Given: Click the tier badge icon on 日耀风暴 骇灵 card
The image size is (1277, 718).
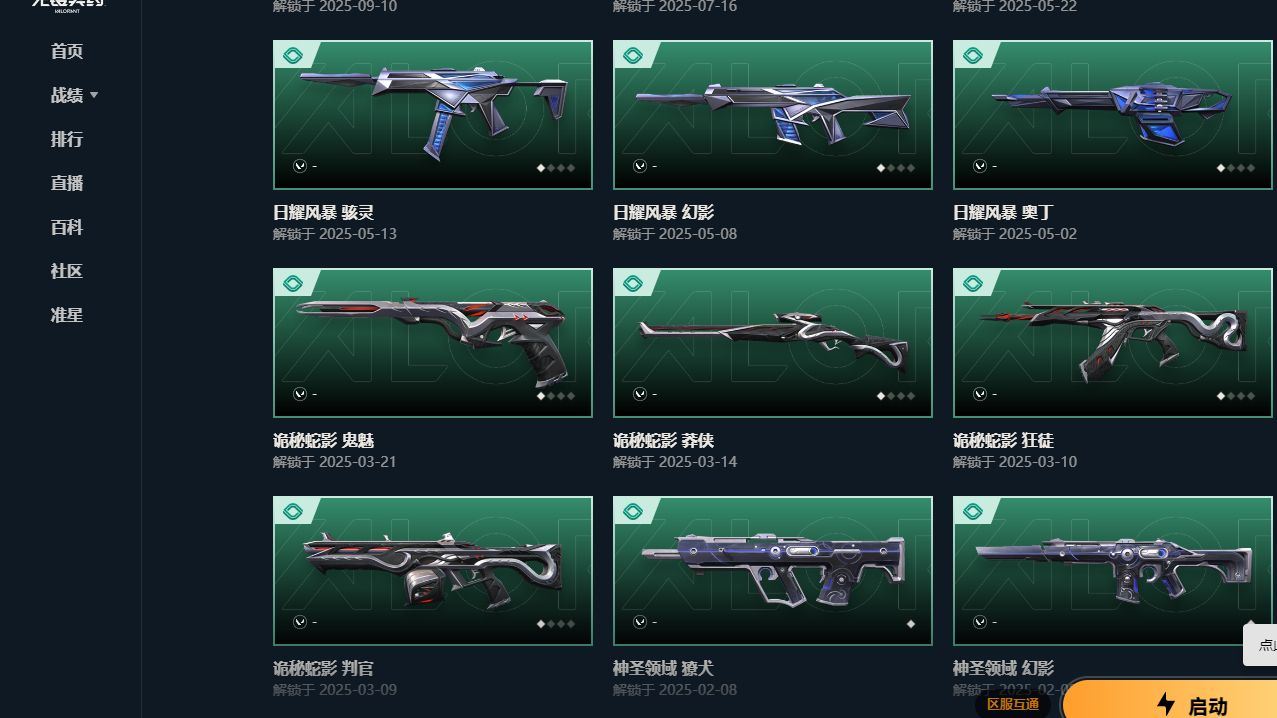Looking at the screenshot, I should point(293,56).
